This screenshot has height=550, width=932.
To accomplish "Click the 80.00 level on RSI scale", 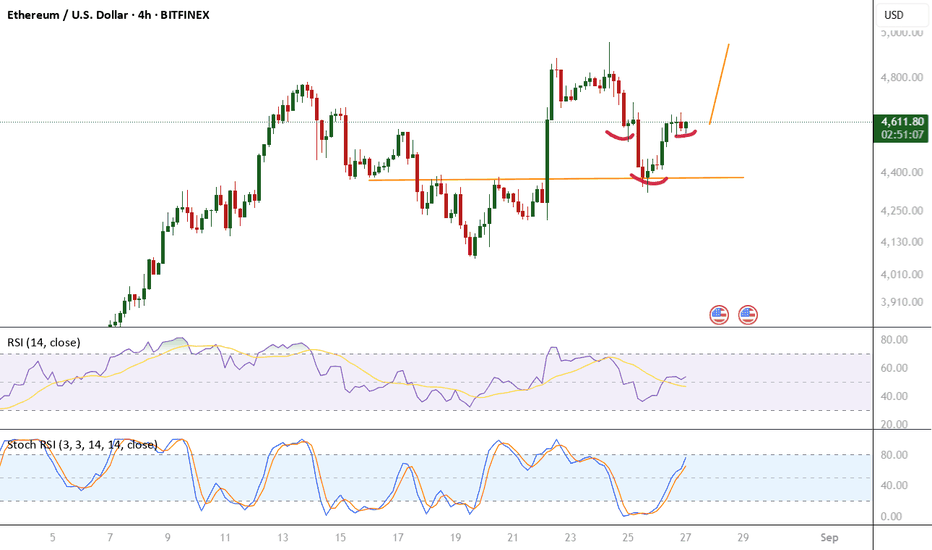I will point(894,340).
